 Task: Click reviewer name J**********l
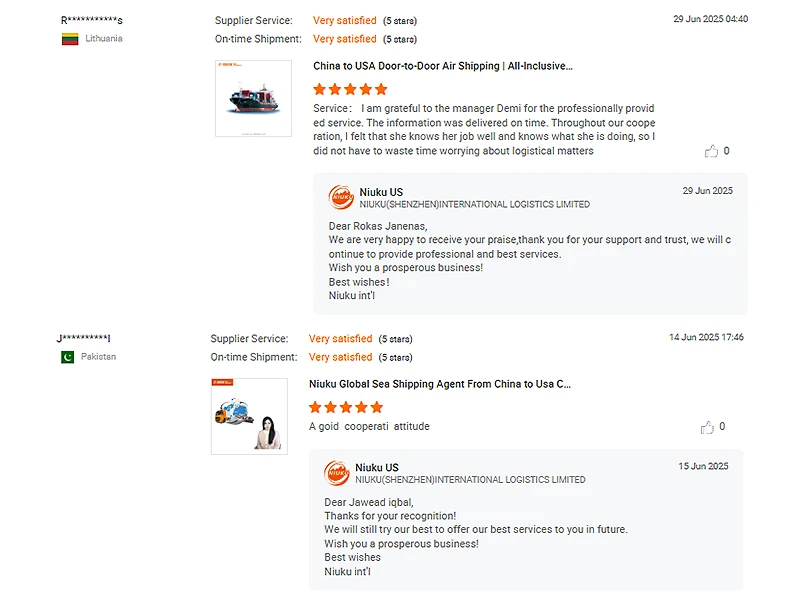click(x=84, y=338)
